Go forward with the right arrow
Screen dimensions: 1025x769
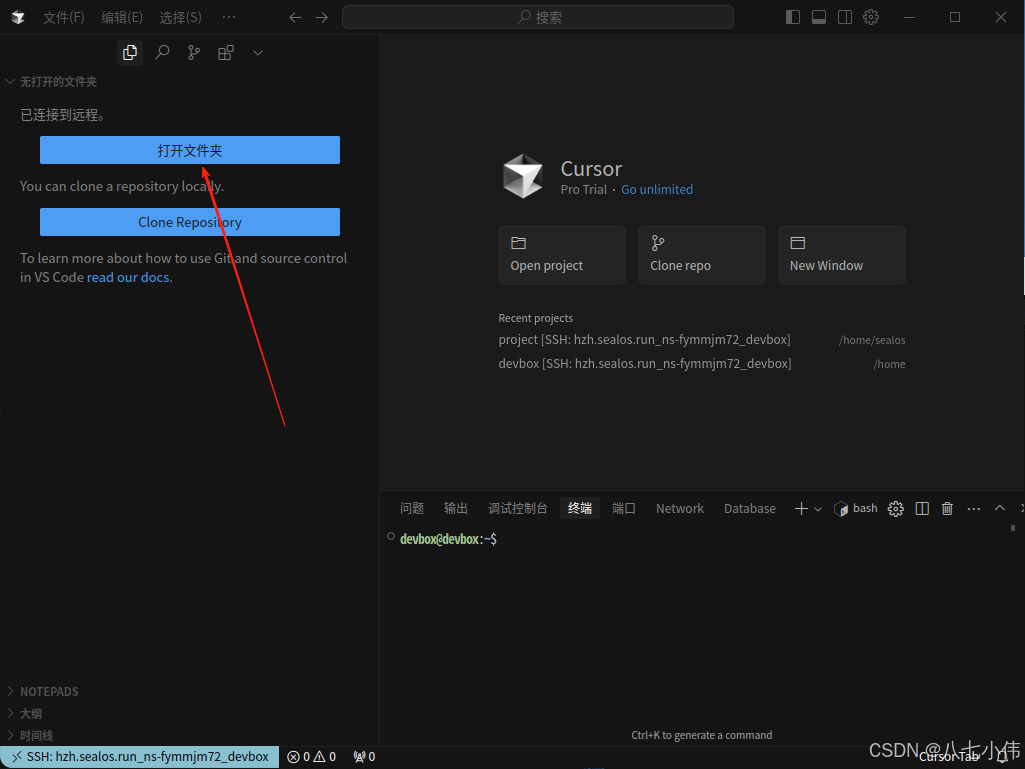point(322,18)
